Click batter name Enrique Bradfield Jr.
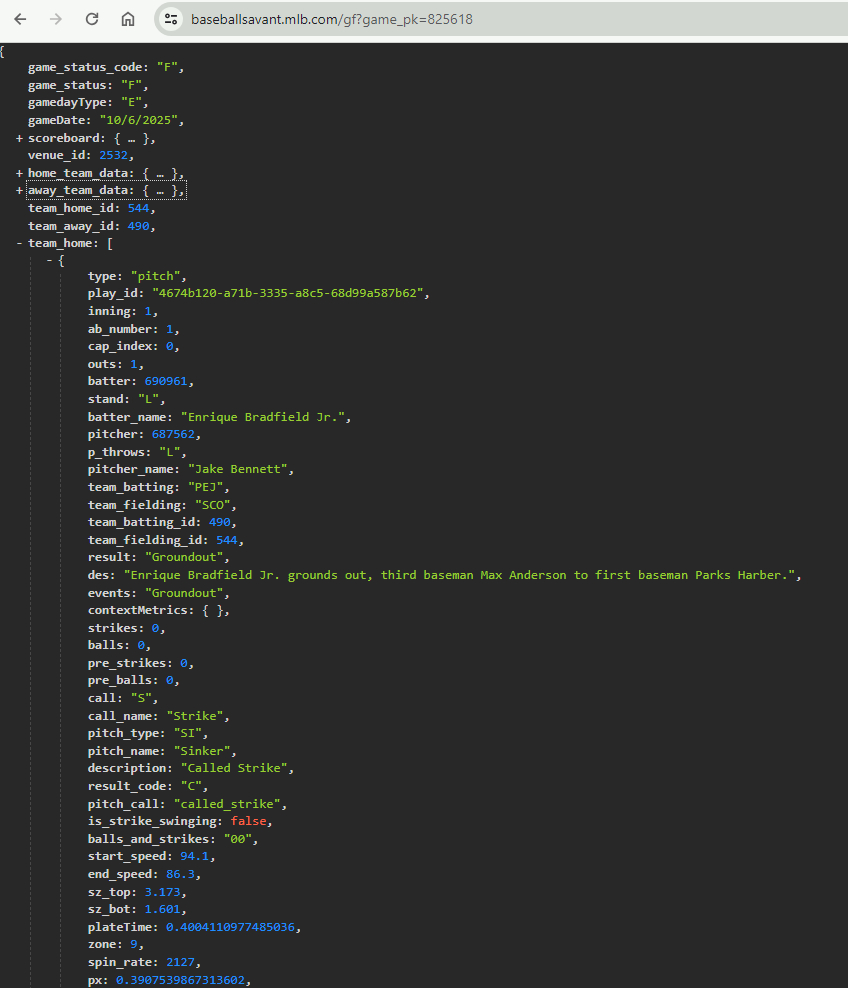This screenshot has width=848, height=988. (x=264, y=417)
